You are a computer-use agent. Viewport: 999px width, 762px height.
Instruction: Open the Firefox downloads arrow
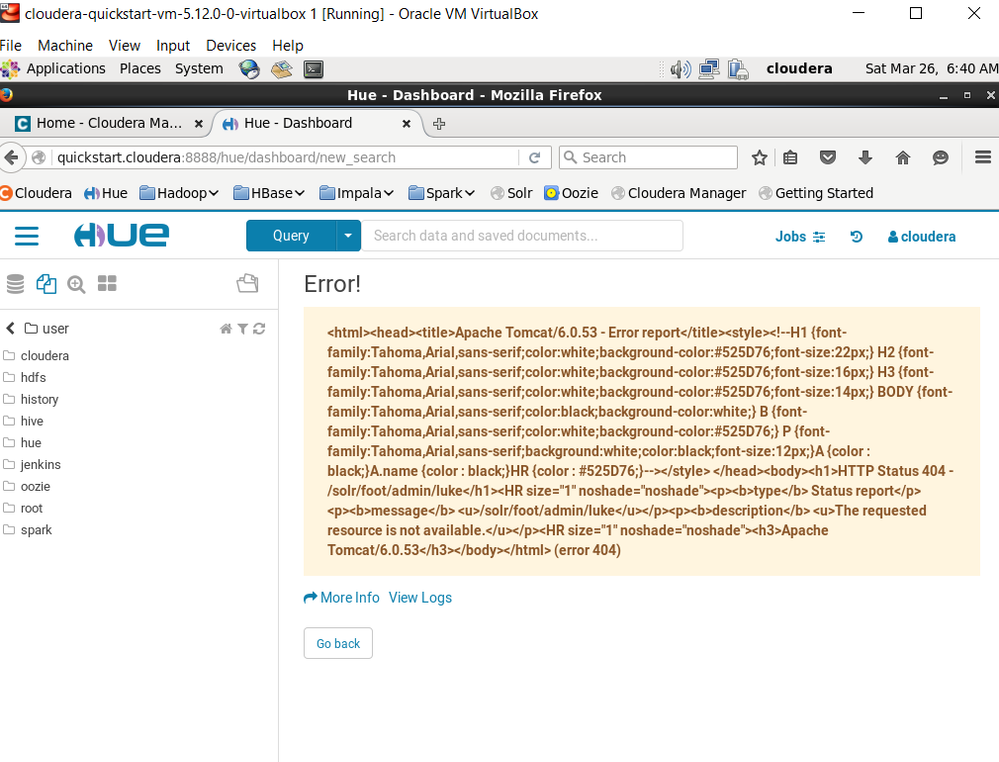(x=865, y=157)
